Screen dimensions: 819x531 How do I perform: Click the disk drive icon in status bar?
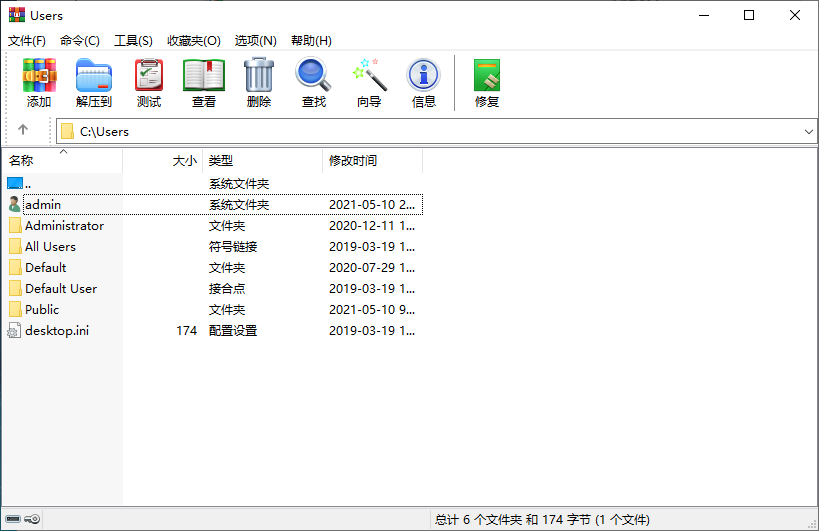[x=13, y=519]
